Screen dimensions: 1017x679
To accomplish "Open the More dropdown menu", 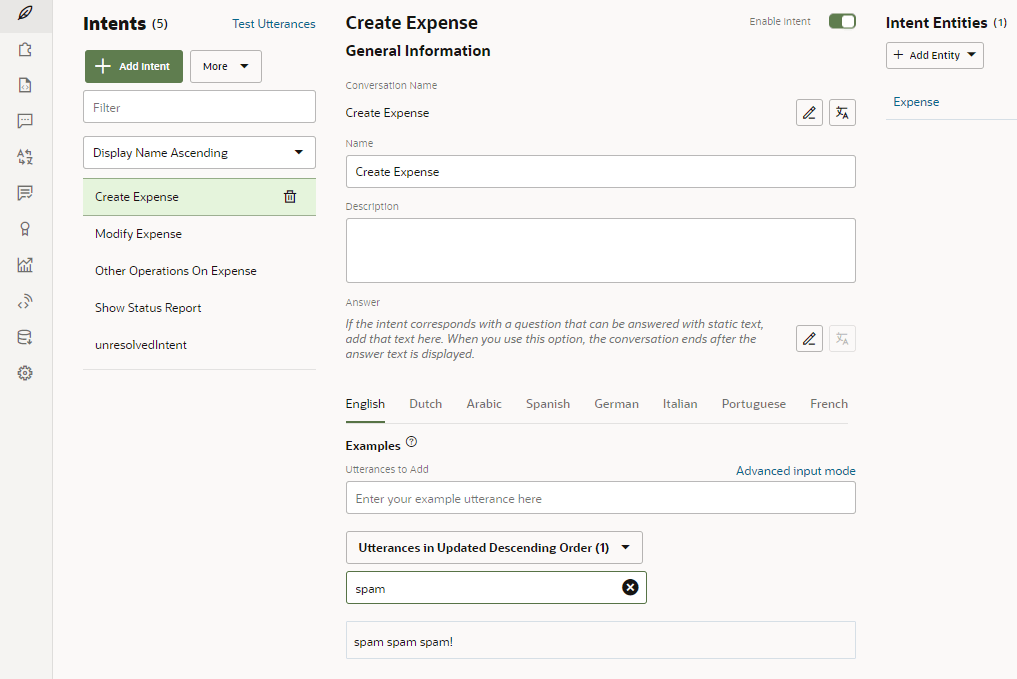I will (x=225, y=66).
